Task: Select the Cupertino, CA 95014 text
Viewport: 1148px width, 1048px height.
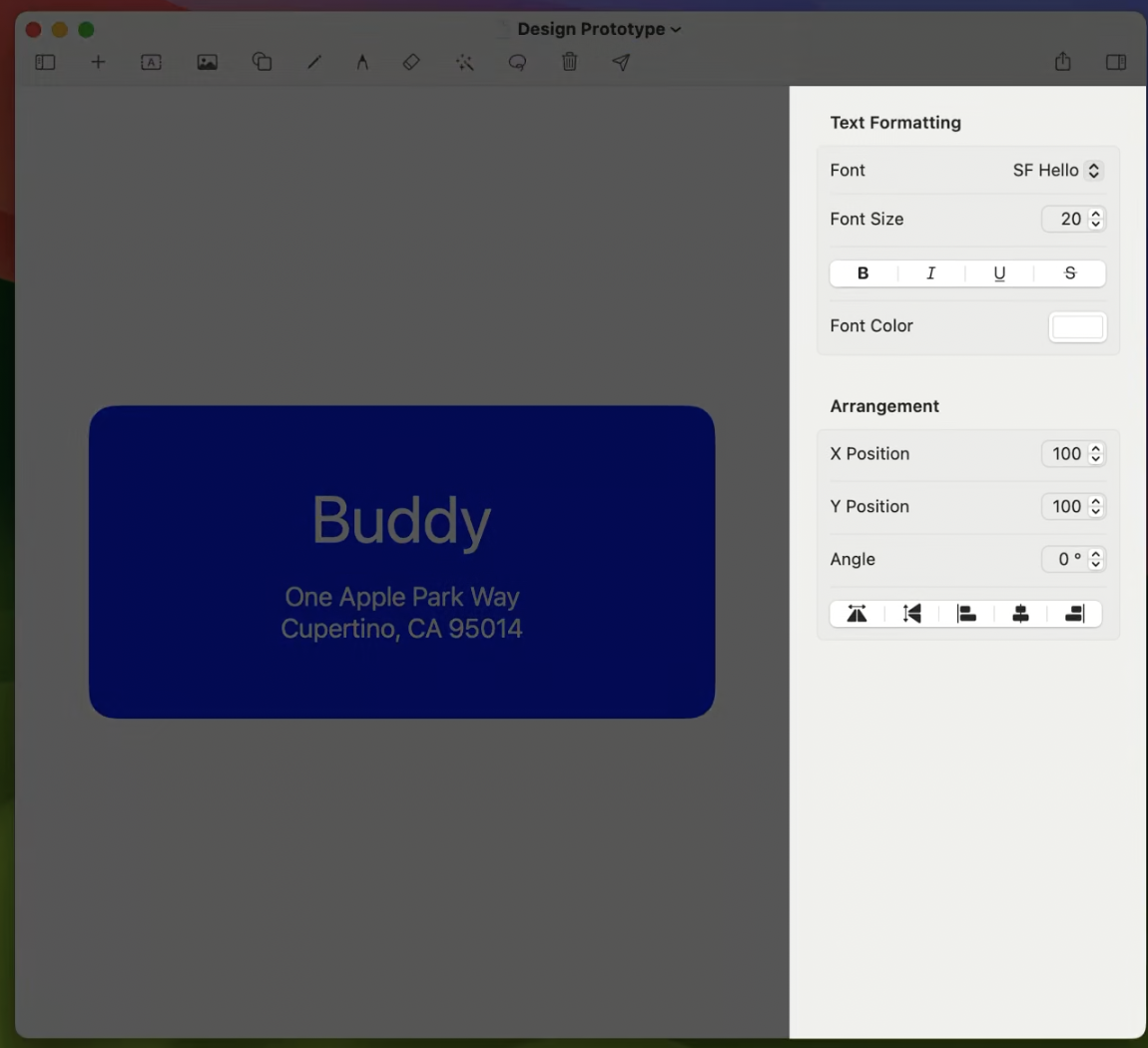Action: pyautogui.click(x=402, y=629)
